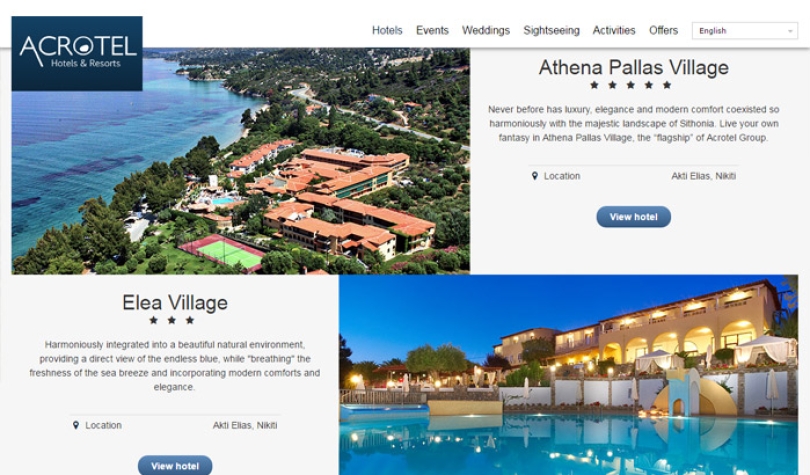This screenshot has height=475, width=810.
Task: Open the night pool photo of Elea Village
Action: pos(568,375)
